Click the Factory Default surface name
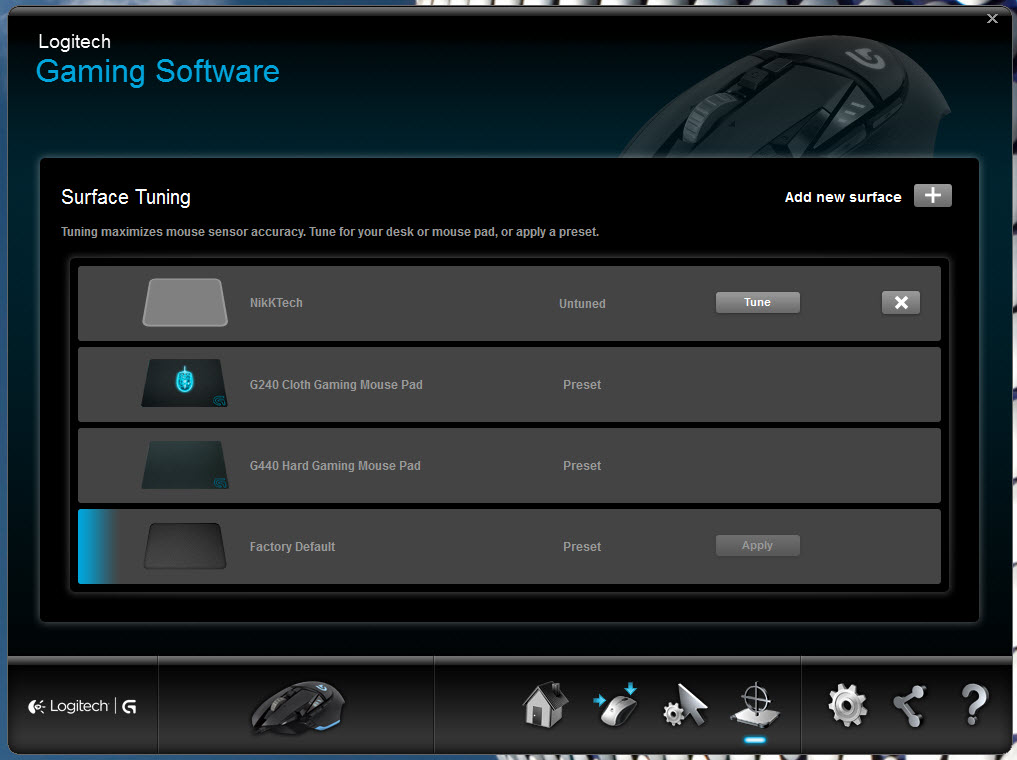This screenshot has height=760, width=1017. (x=293, y=547)
